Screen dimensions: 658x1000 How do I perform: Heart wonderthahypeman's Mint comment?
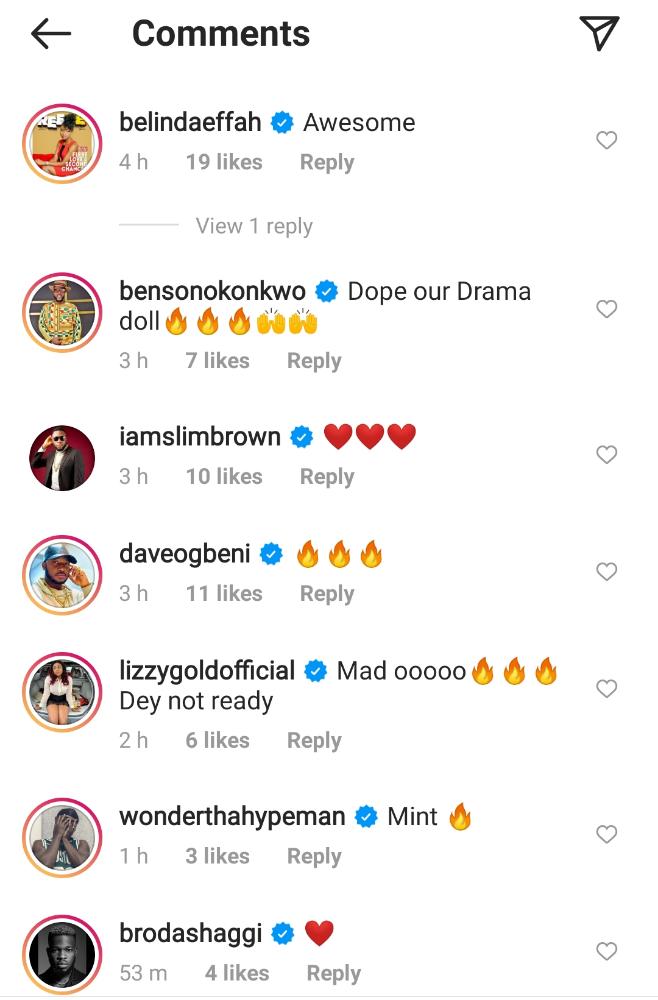(x=606, y=834)
